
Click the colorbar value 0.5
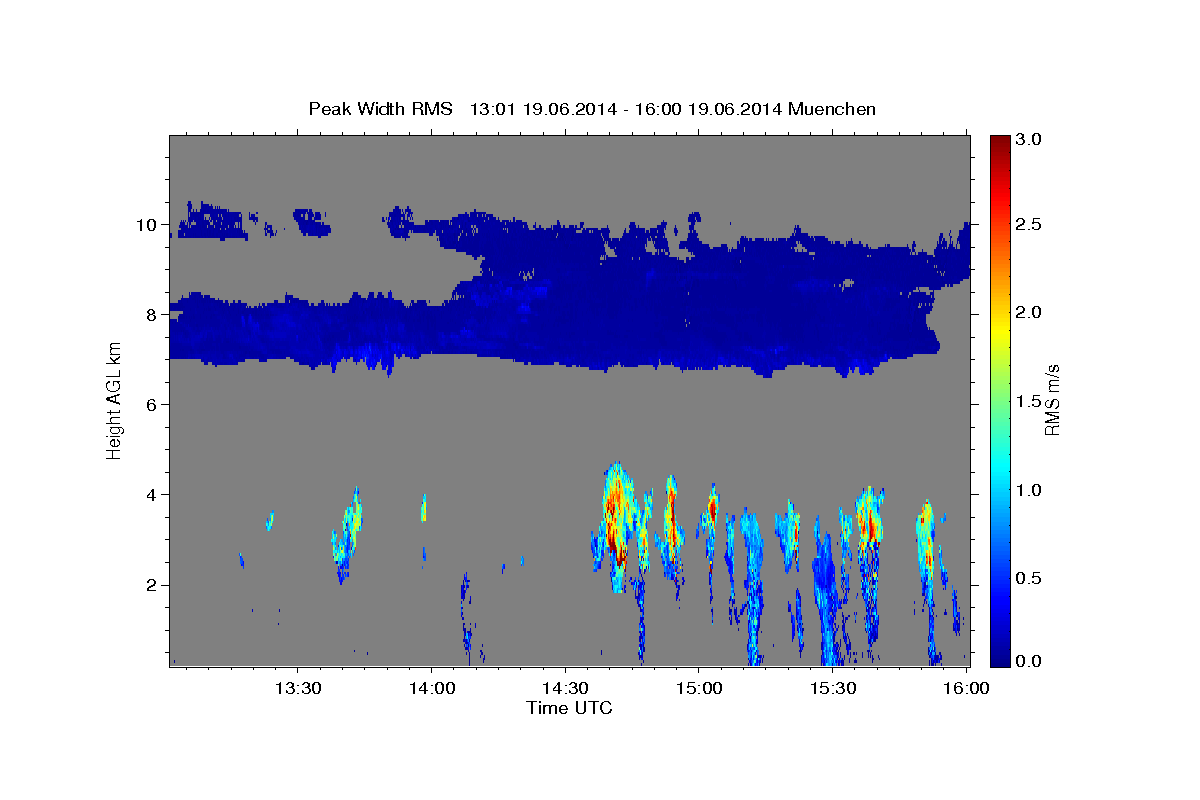(1029, 578)
